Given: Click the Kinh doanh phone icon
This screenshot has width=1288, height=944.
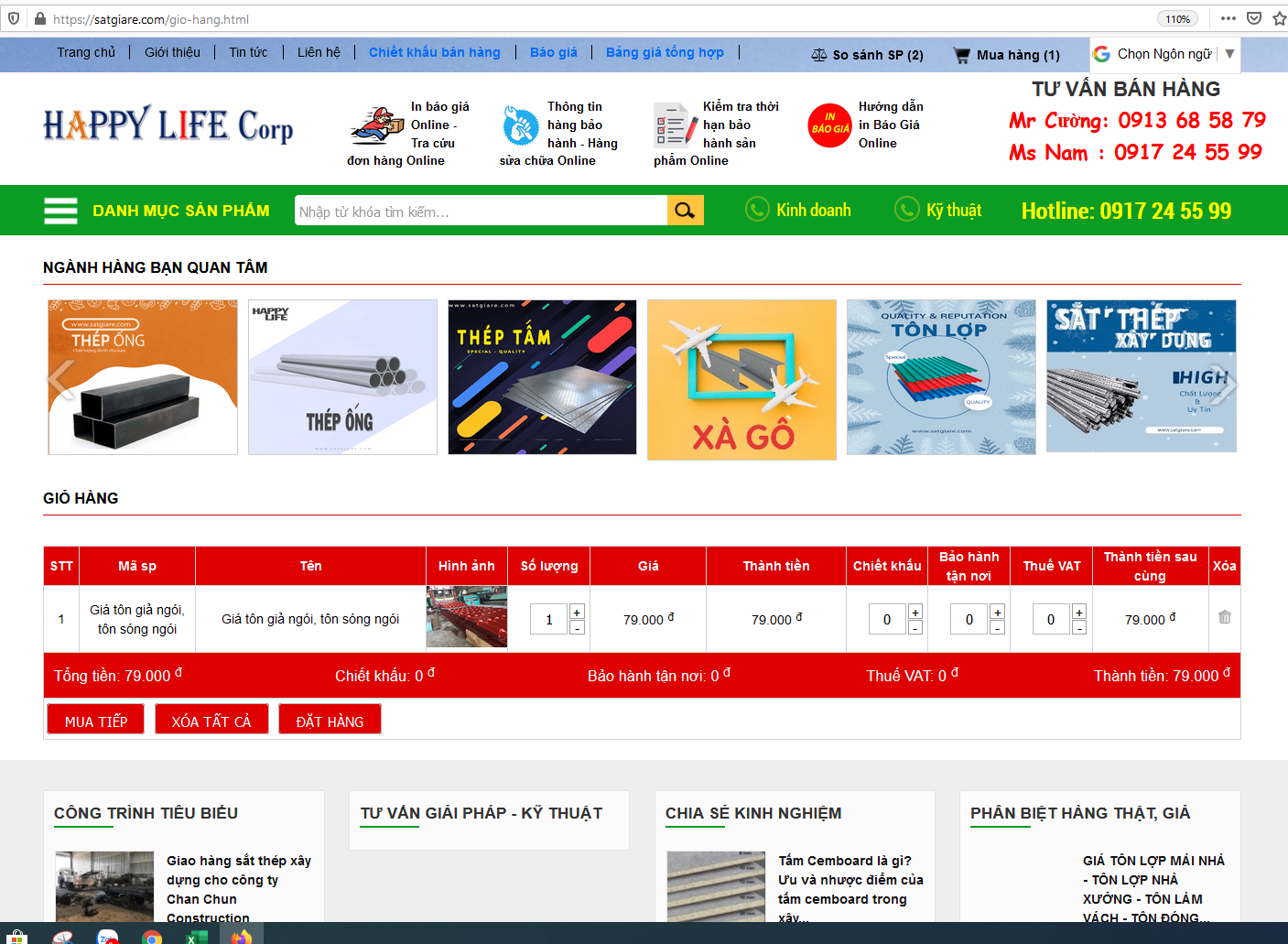Looking at the screenshot, I should click(757, 210).
